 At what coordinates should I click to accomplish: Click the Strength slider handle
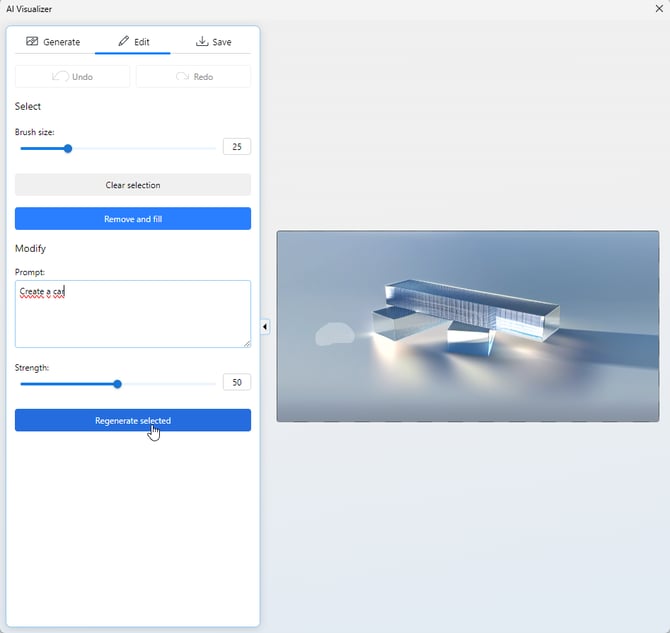[x=117, y=384]
